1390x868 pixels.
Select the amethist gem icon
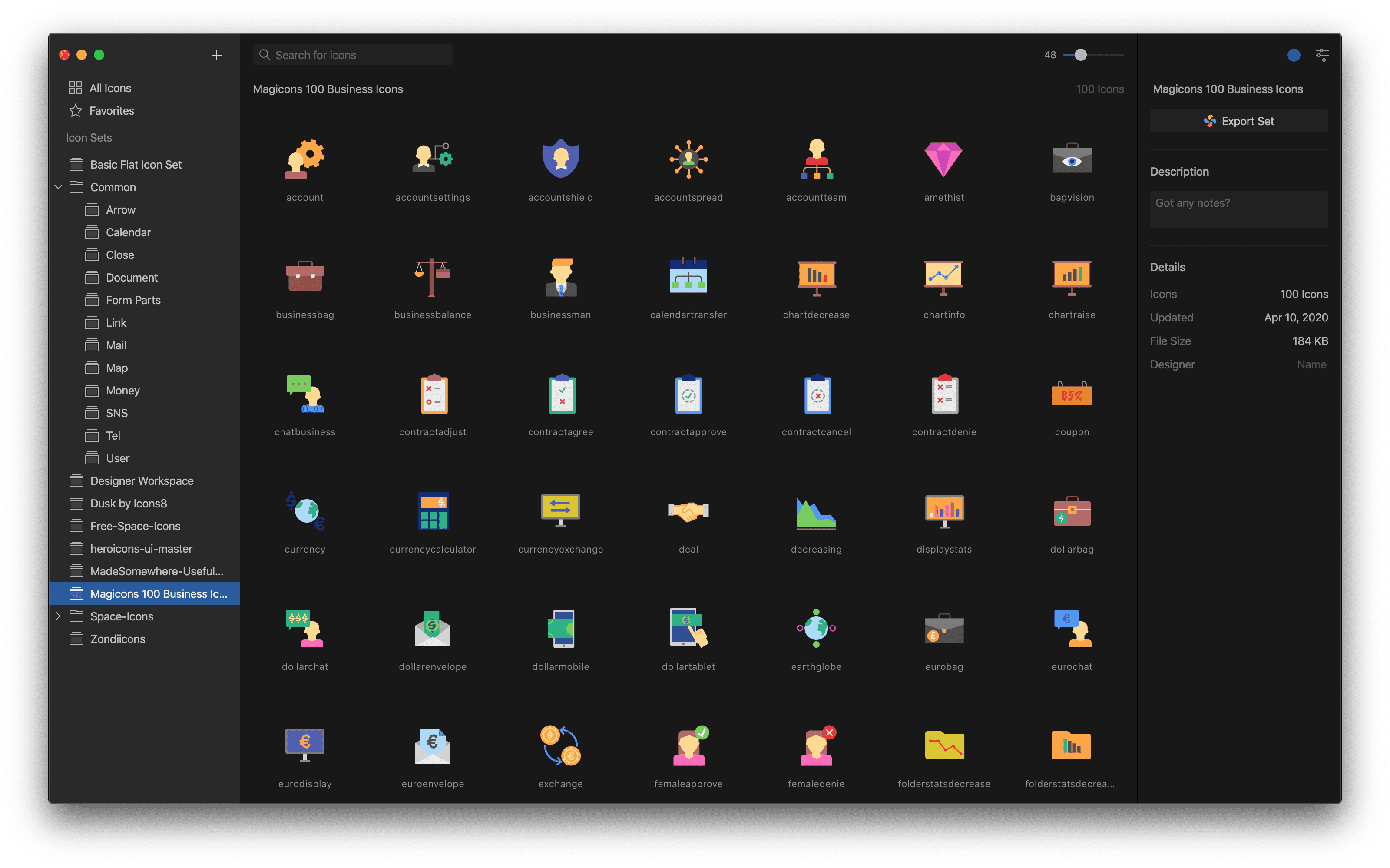943,159
